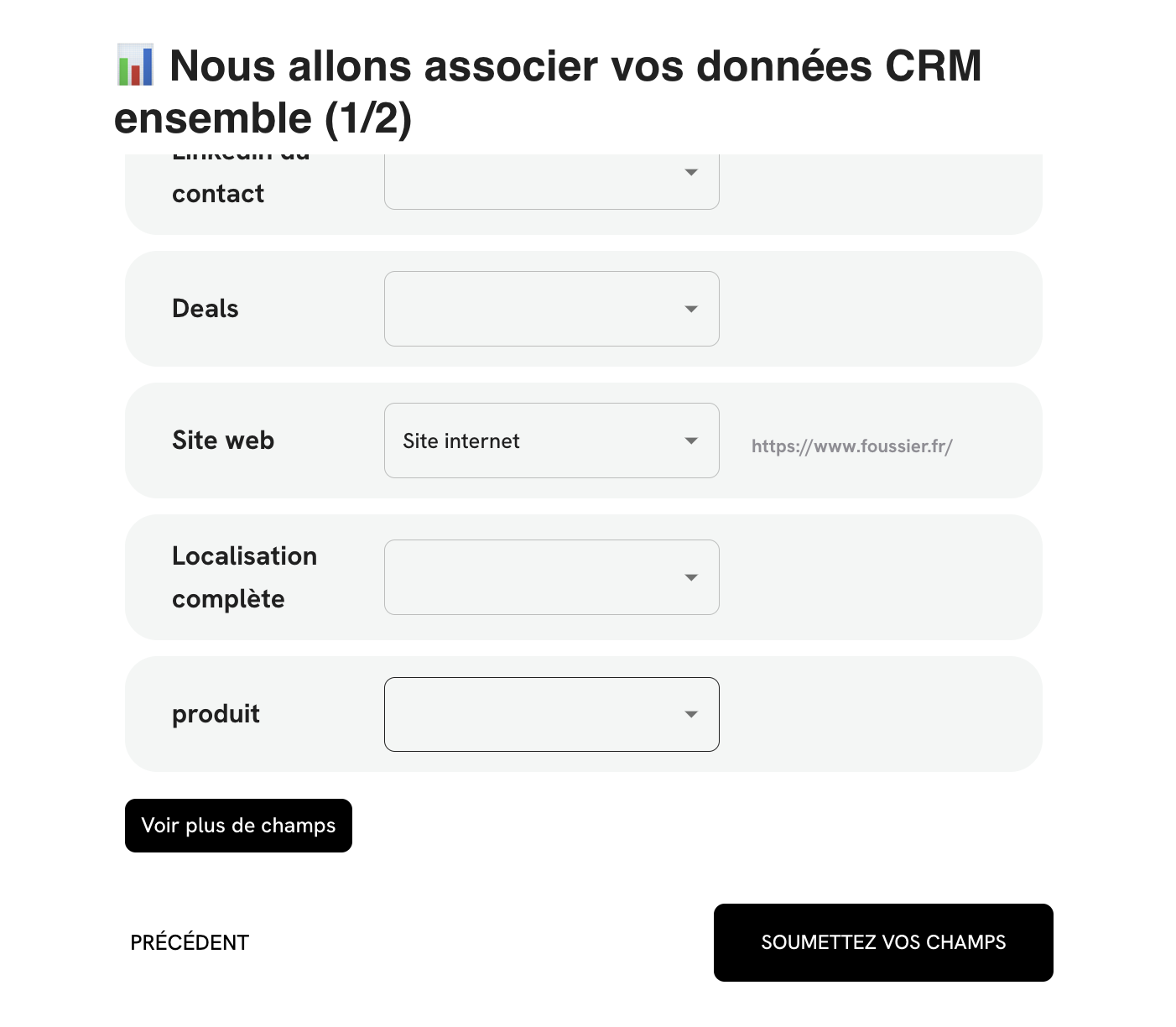Click the Site web field label
The image size is (1176, 1027).
223,441
